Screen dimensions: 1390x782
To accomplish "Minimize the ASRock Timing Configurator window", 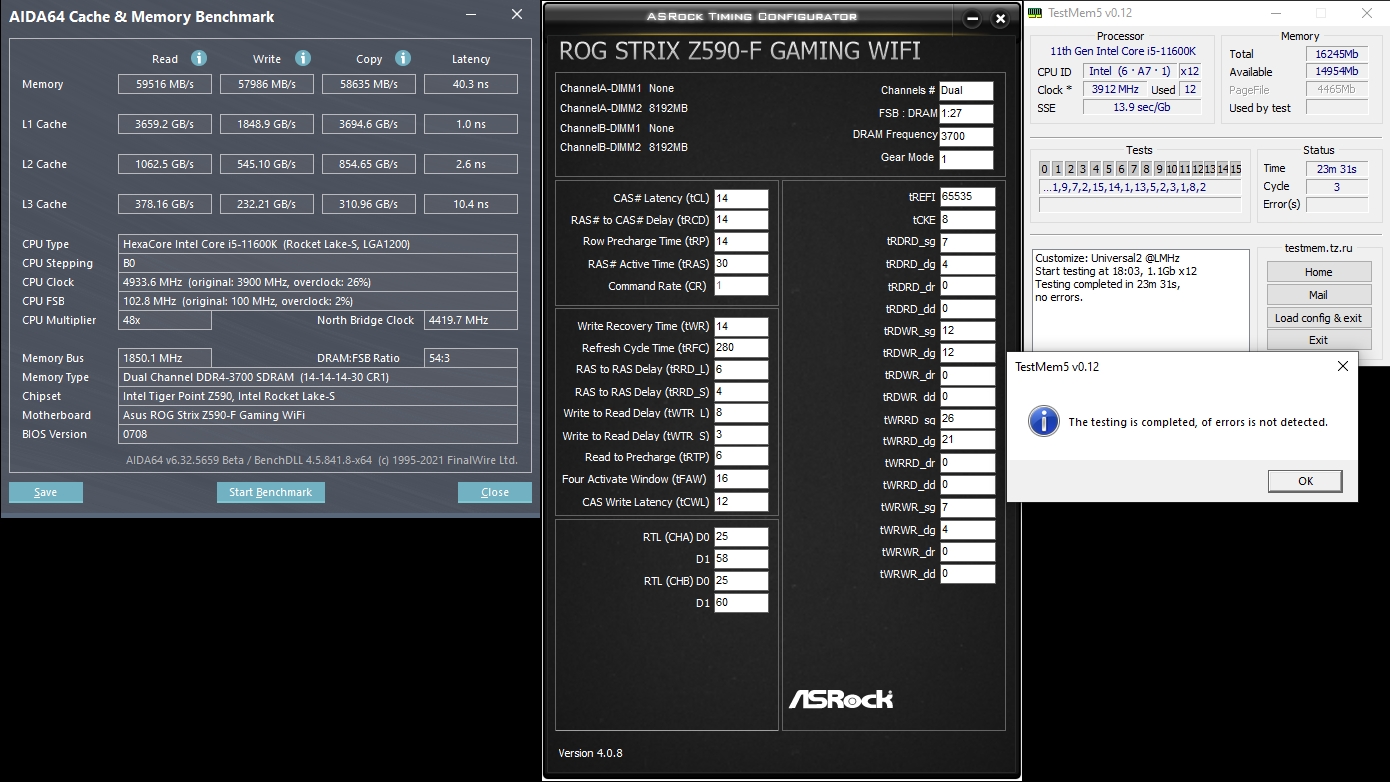I will coord(974,18).
